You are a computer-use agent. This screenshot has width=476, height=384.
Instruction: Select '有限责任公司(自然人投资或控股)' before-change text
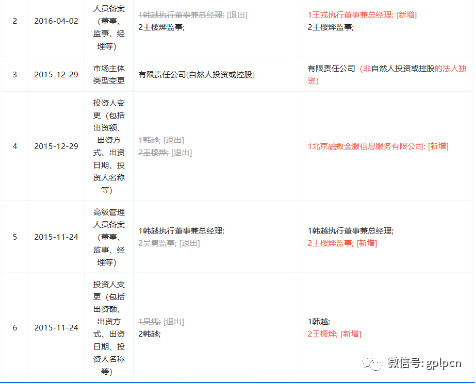(x=196, y=75)
